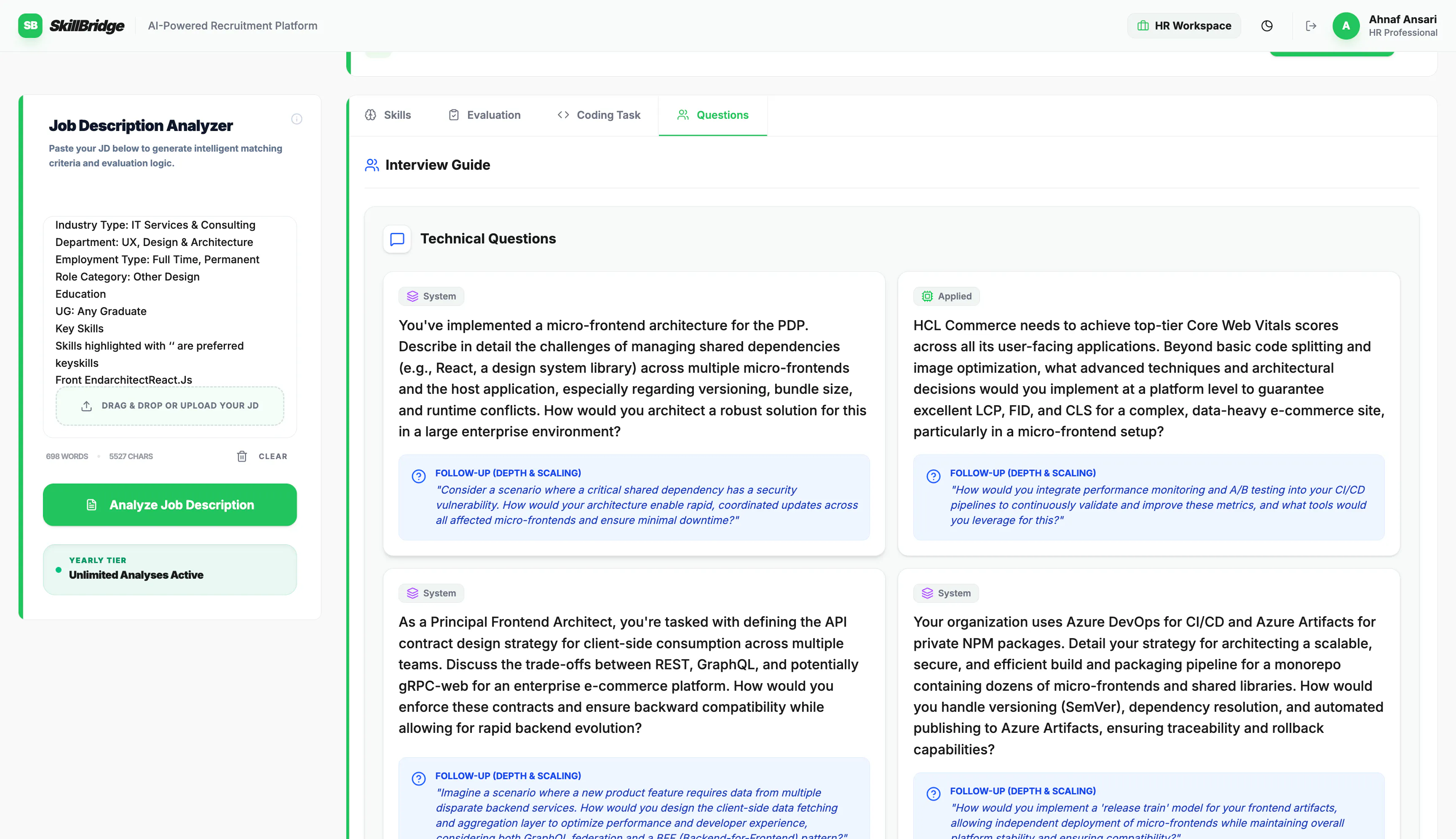Click the GraphQL federation follow-up quote
Screen dimensions: 1456x839
point(642,813)
